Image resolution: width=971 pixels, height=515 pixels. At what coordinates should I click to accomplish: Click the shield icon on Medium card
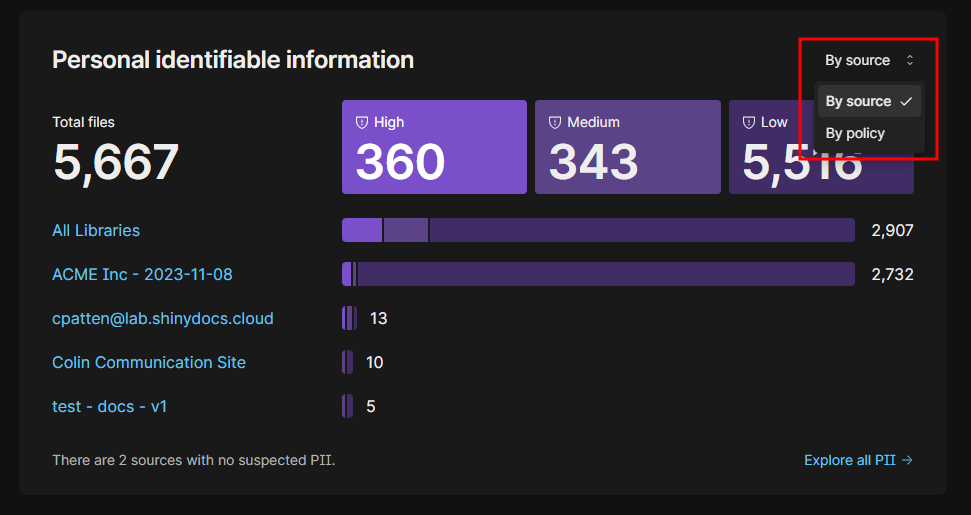coord(555,122)
